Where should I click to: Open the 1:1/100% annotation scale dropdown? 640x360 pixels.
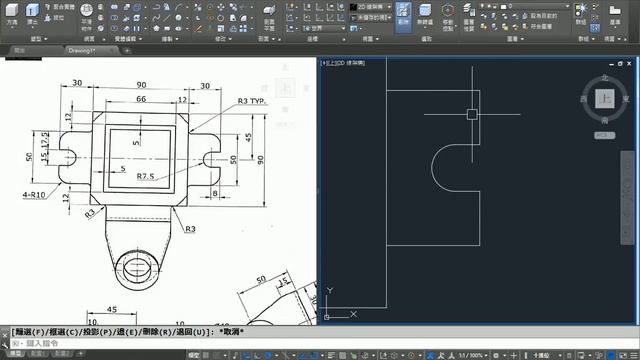point(473,356)
